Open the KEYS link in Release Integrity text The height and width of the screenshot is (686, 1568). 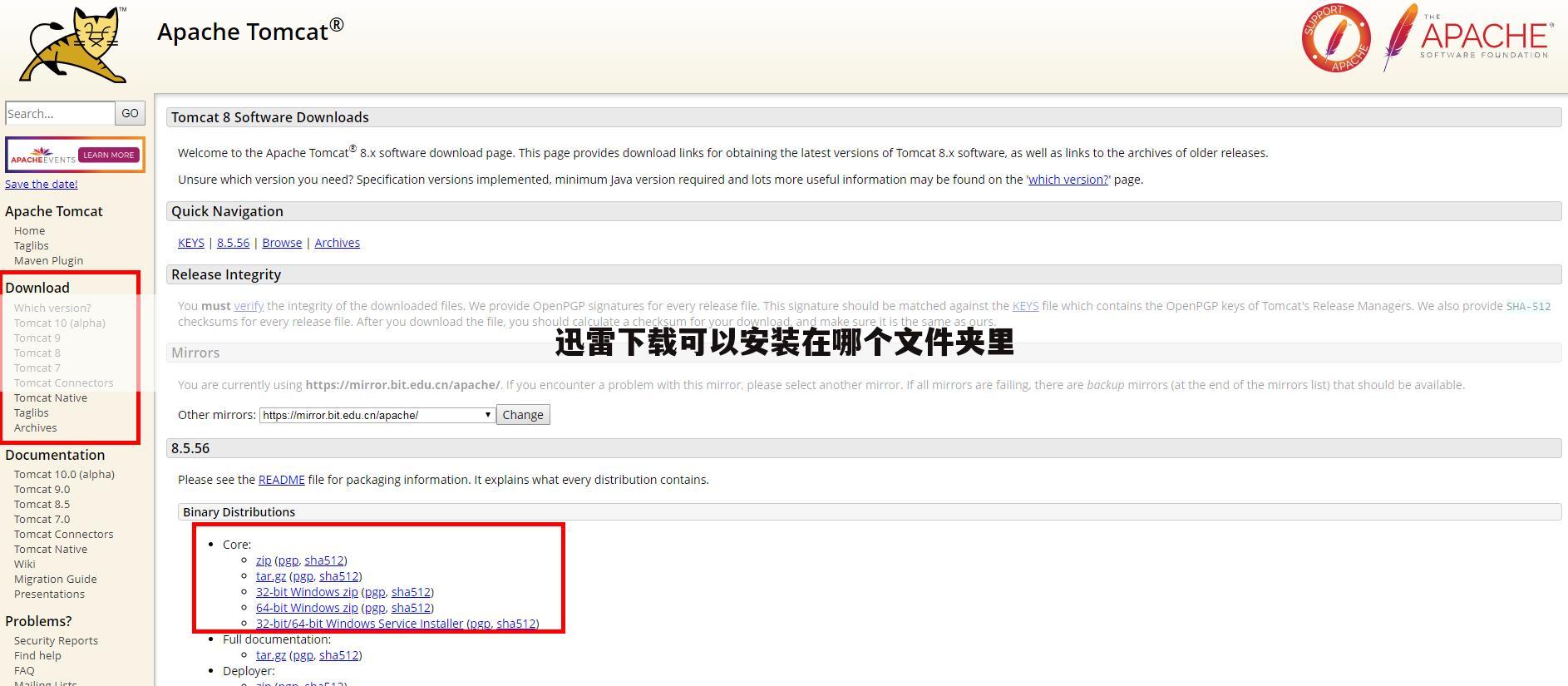(x=1025, y=306)
